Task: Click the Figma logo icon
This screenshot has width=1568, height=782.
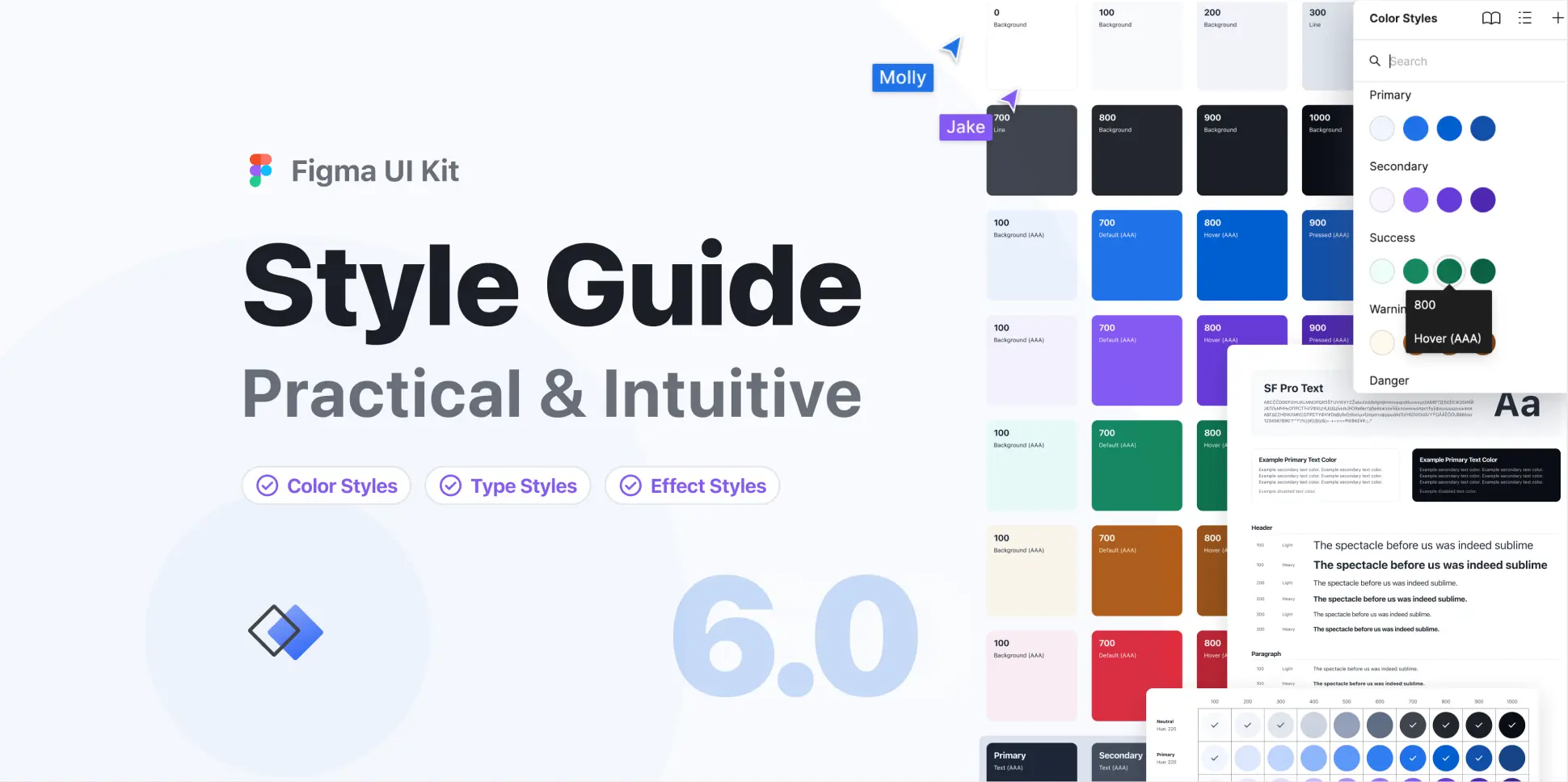Action: point(260,170)
